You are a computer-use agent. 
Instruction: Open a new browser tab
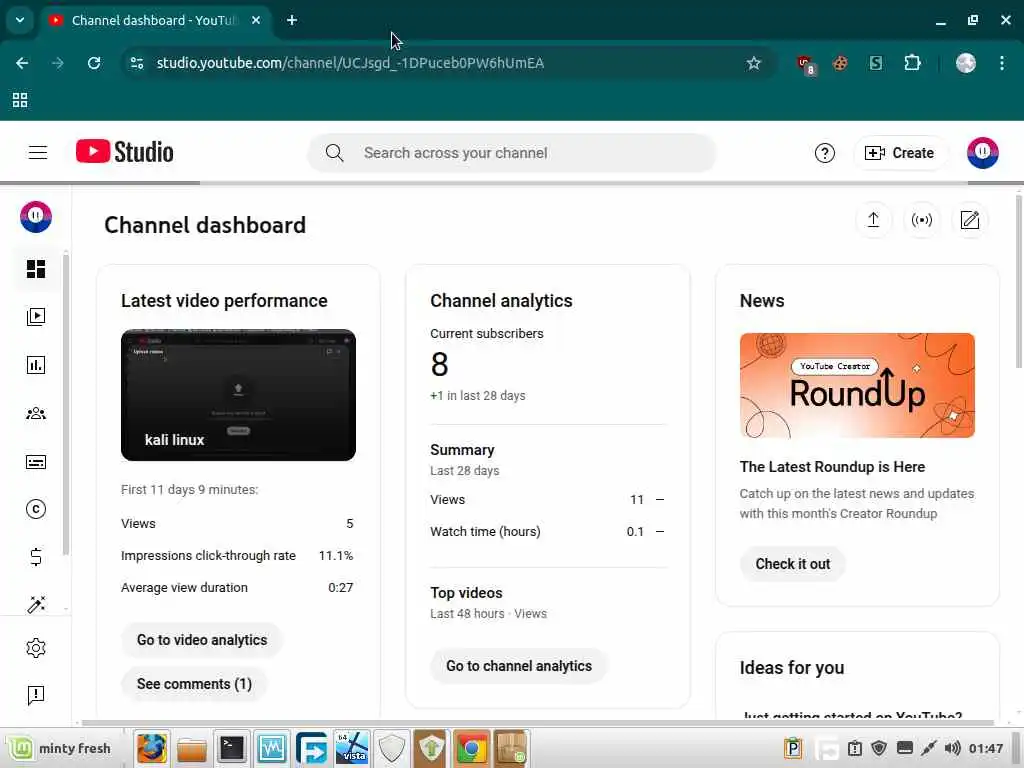pyautogui.click(x=292, y=20)
